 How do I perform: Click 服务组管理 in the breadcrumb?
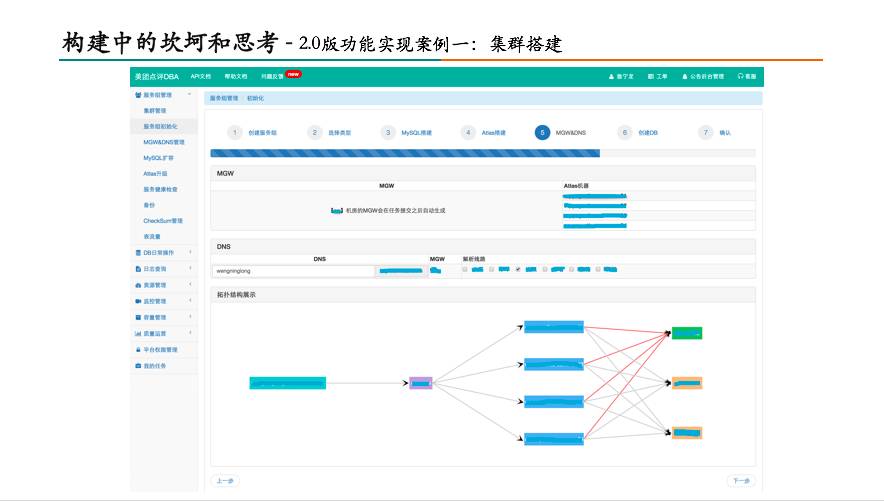pos(224,98)
